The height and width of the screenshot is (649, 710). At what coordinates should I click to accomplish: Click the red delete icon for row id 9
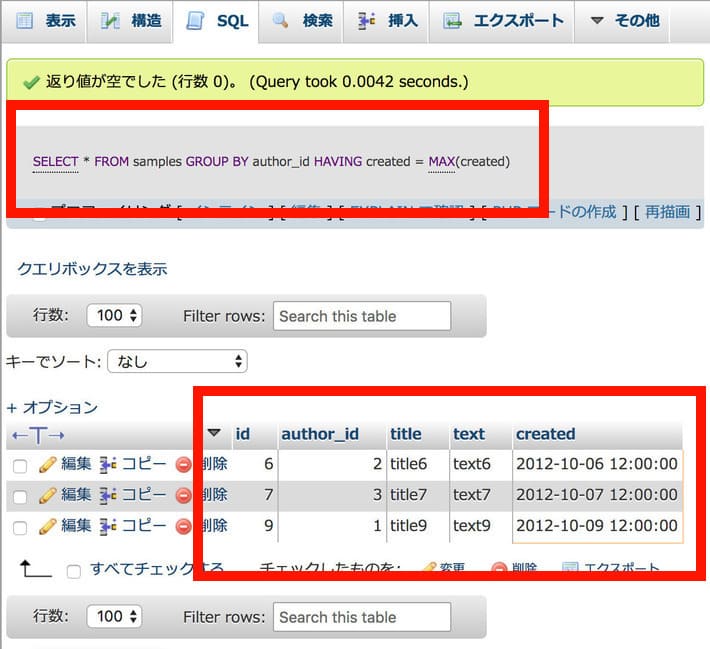[x=183, y=526]
